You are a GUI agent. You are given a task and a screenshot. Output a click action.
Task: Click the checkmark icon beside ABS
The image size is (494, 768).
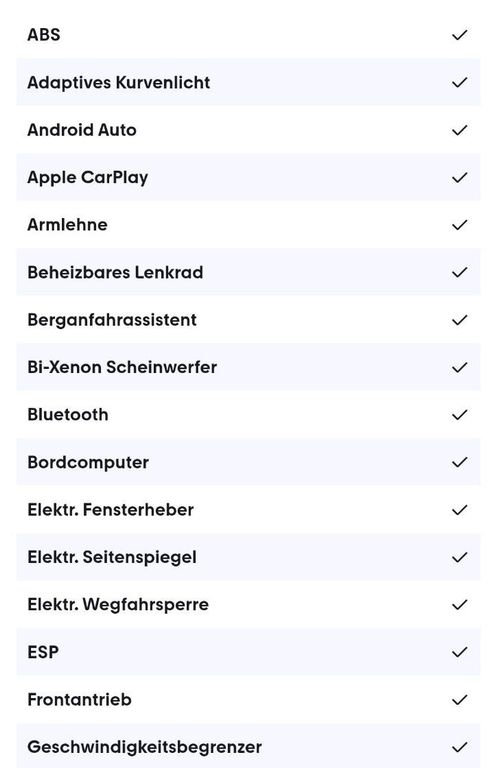[459, 35]
